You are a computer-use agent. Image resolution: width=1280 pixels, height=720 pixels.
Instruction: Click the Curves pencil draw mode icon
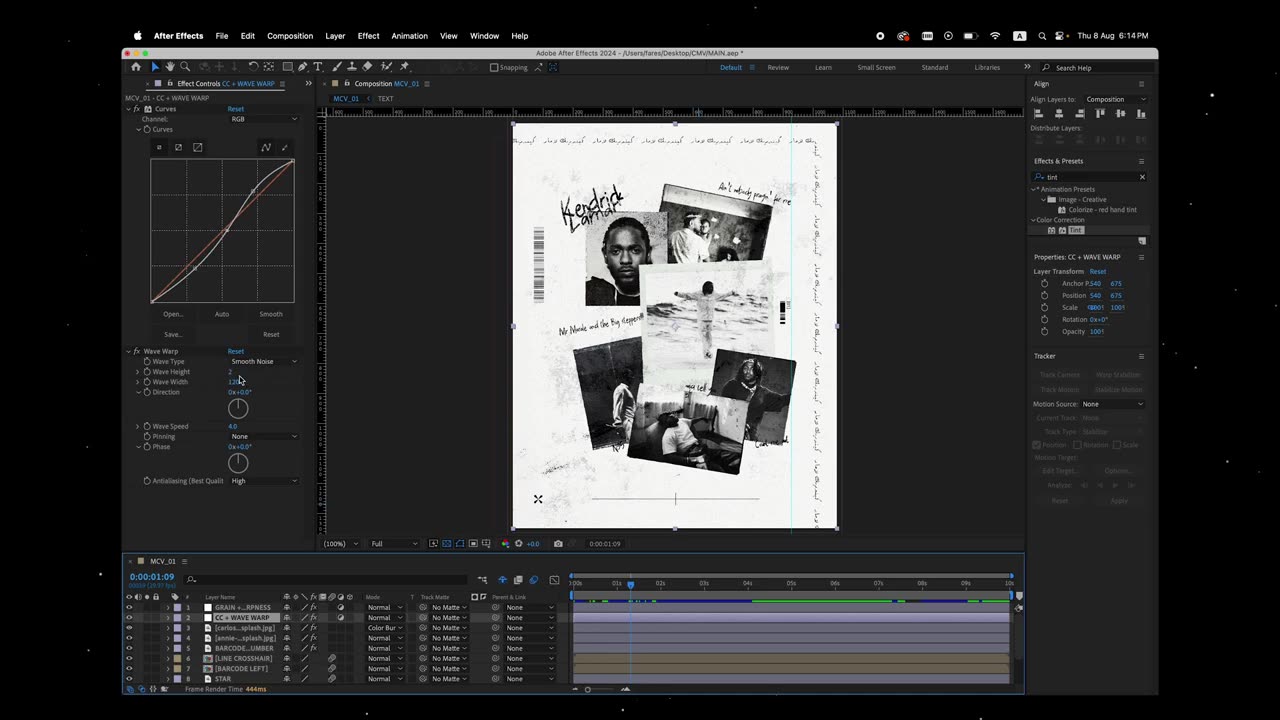click(x=284, y=147)
